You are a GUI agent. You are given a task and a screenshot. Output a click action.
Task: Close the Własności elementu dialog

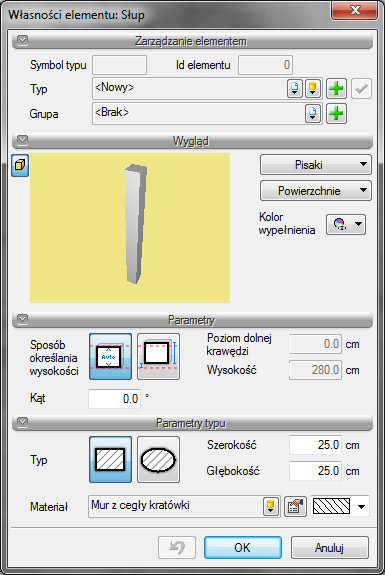pos(354,10)
